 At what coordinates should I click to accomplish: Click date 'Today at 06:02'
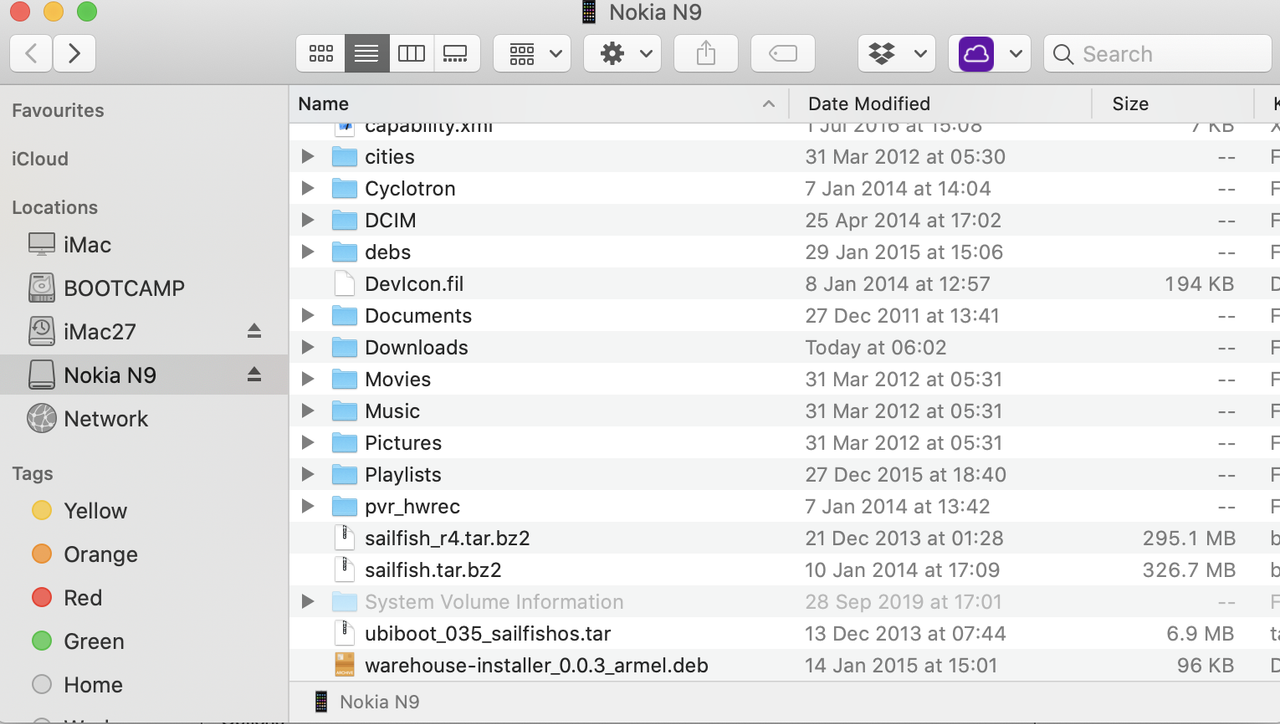tap(875, 348)
